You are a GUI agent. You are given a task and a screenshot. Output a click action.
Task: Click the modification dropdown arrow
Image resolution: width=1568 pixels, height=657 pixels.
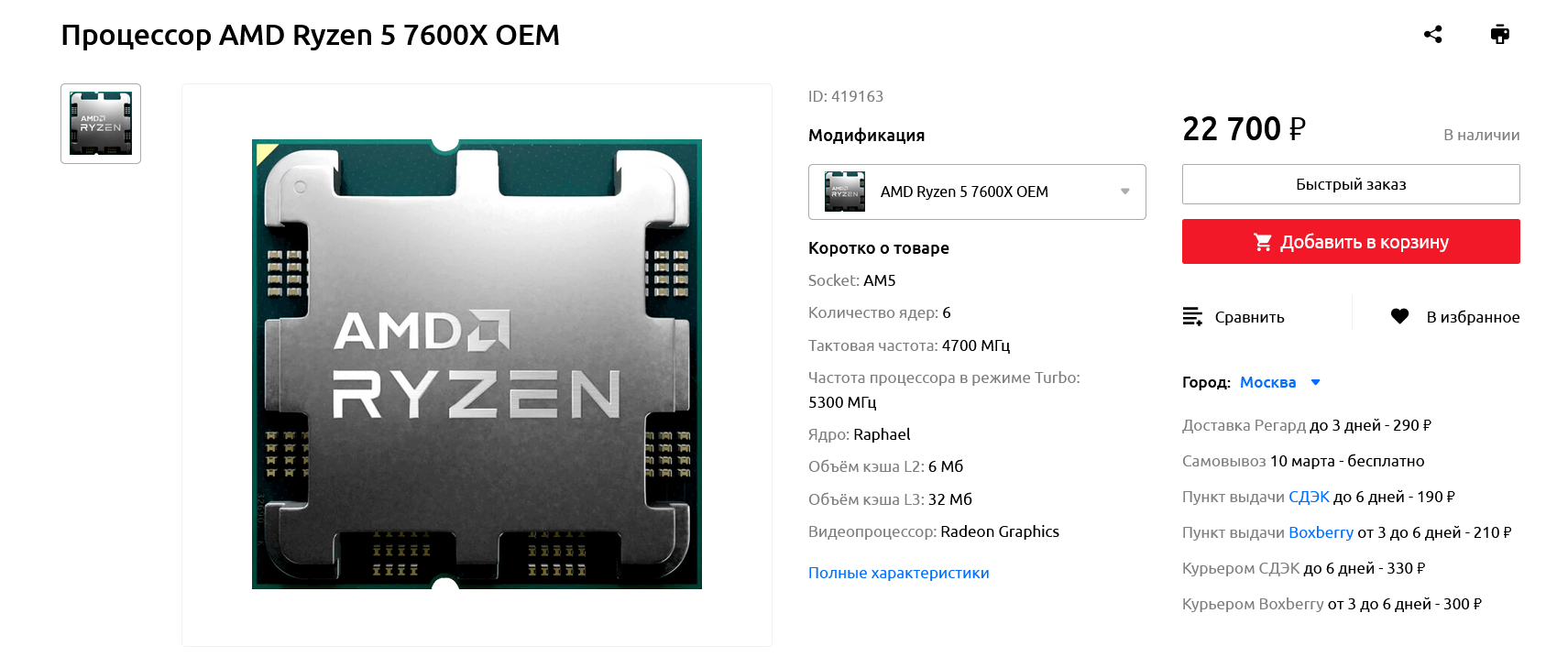1125,192
